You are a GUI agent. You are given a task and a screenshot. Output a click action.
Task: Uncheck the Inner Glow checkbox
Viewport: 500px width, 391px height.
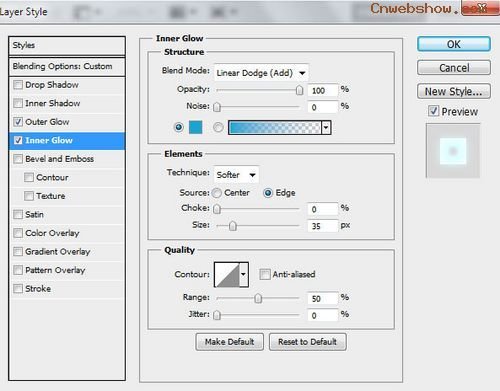18,140
